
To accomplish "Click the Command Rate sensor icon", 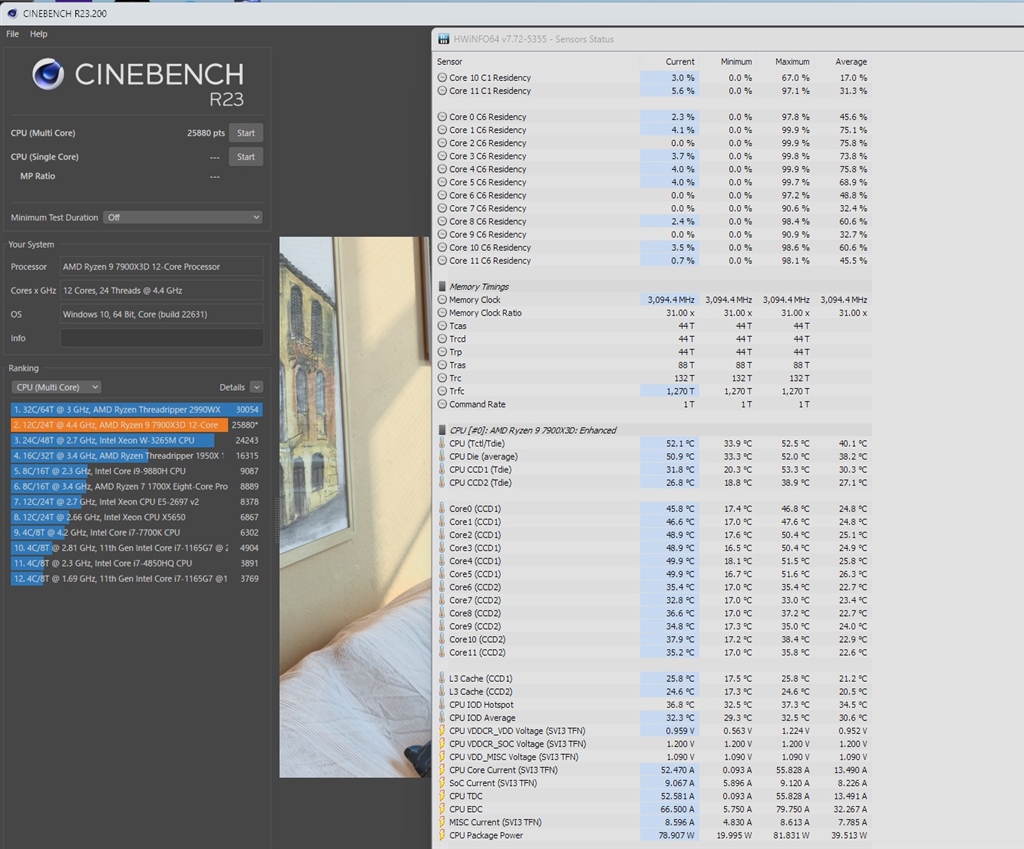I will (442, 404).
